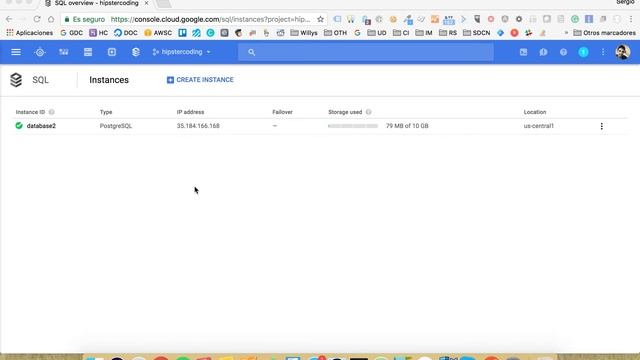
Task: Bookmark this page with the star icon
Action: 320,19
